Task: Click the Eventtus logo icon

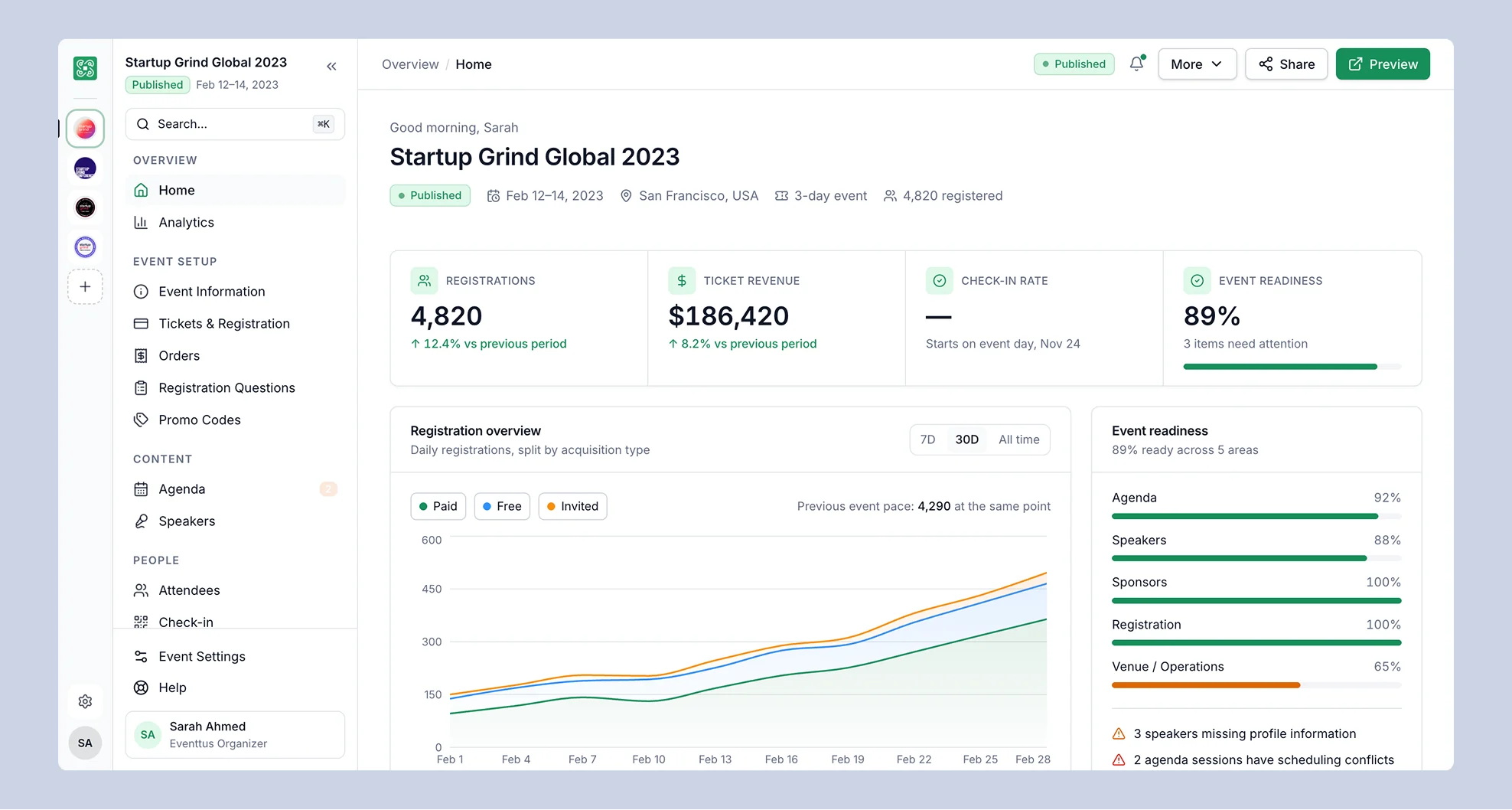Action: (85, 68)
